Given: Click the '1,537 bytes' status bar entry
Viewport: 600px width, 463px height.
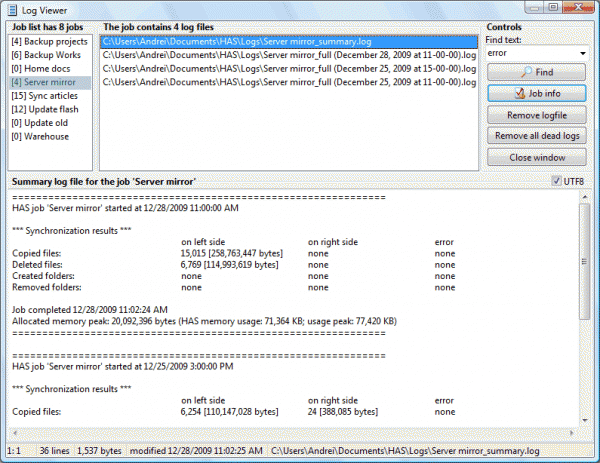Looking at the screenshot, I should (x=99, y=451).
